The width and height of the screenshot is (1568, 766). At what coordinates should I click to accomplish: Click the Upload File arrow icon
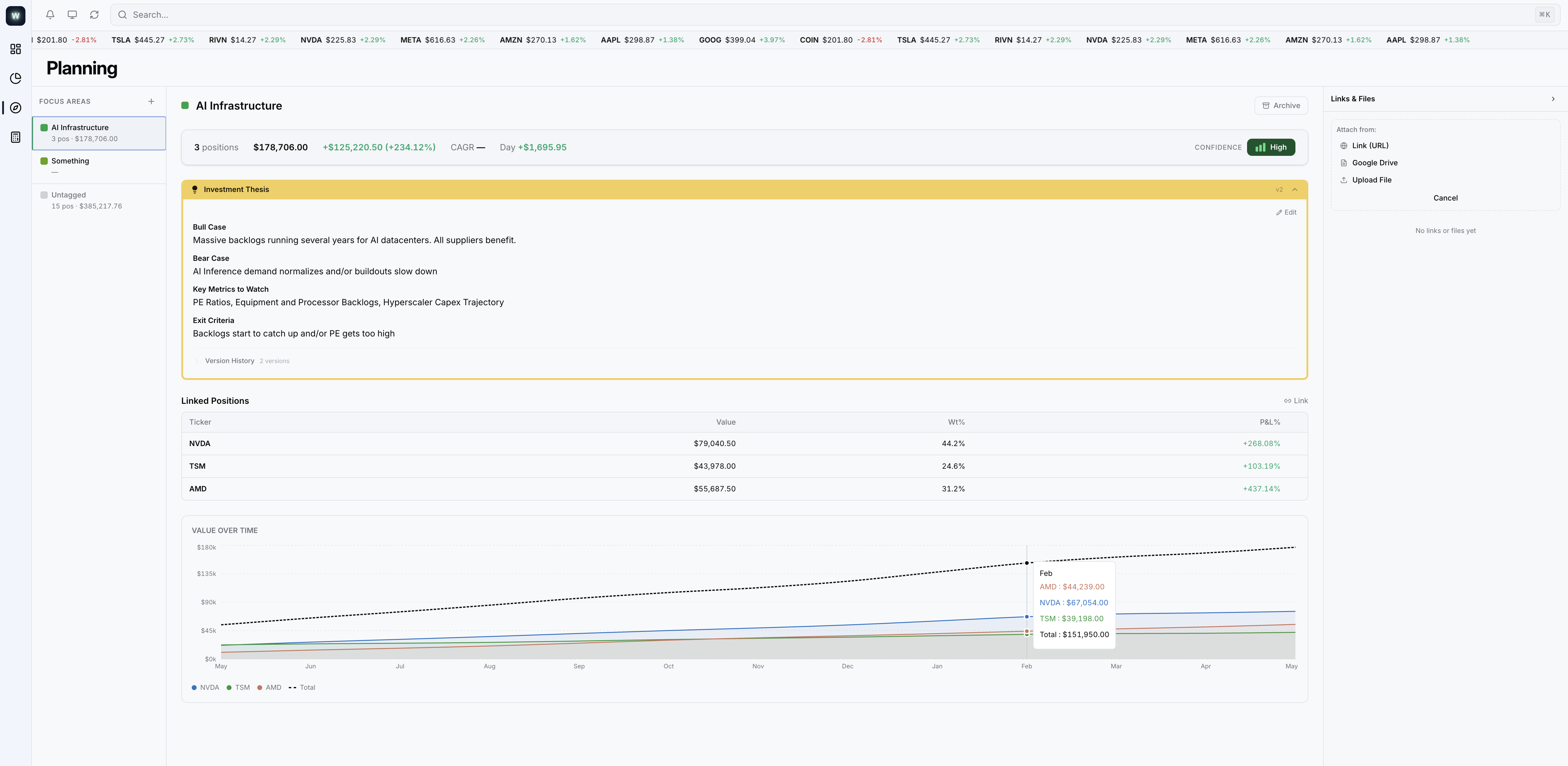(1344, 180)
